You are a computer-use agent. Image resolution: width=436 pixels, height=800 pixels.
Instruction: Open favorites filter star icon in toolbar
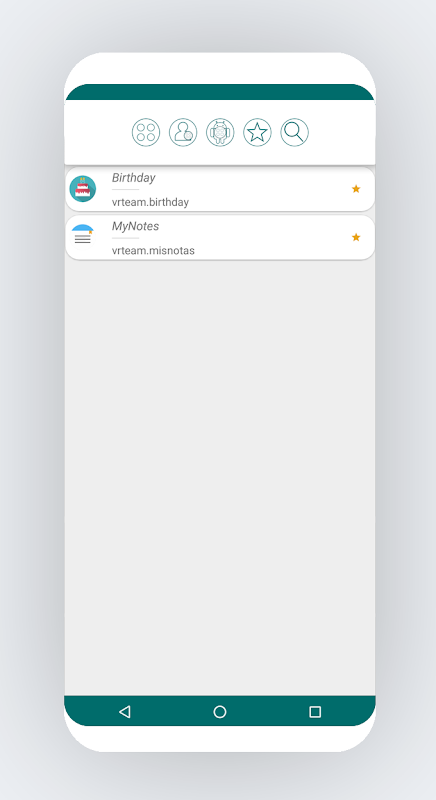click(258, 133)
